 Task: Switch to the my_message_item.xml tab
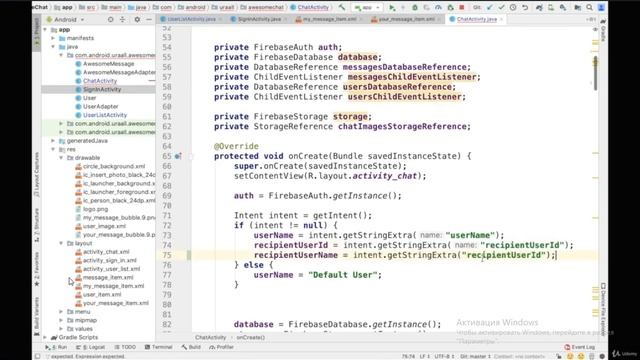point(329,19)
